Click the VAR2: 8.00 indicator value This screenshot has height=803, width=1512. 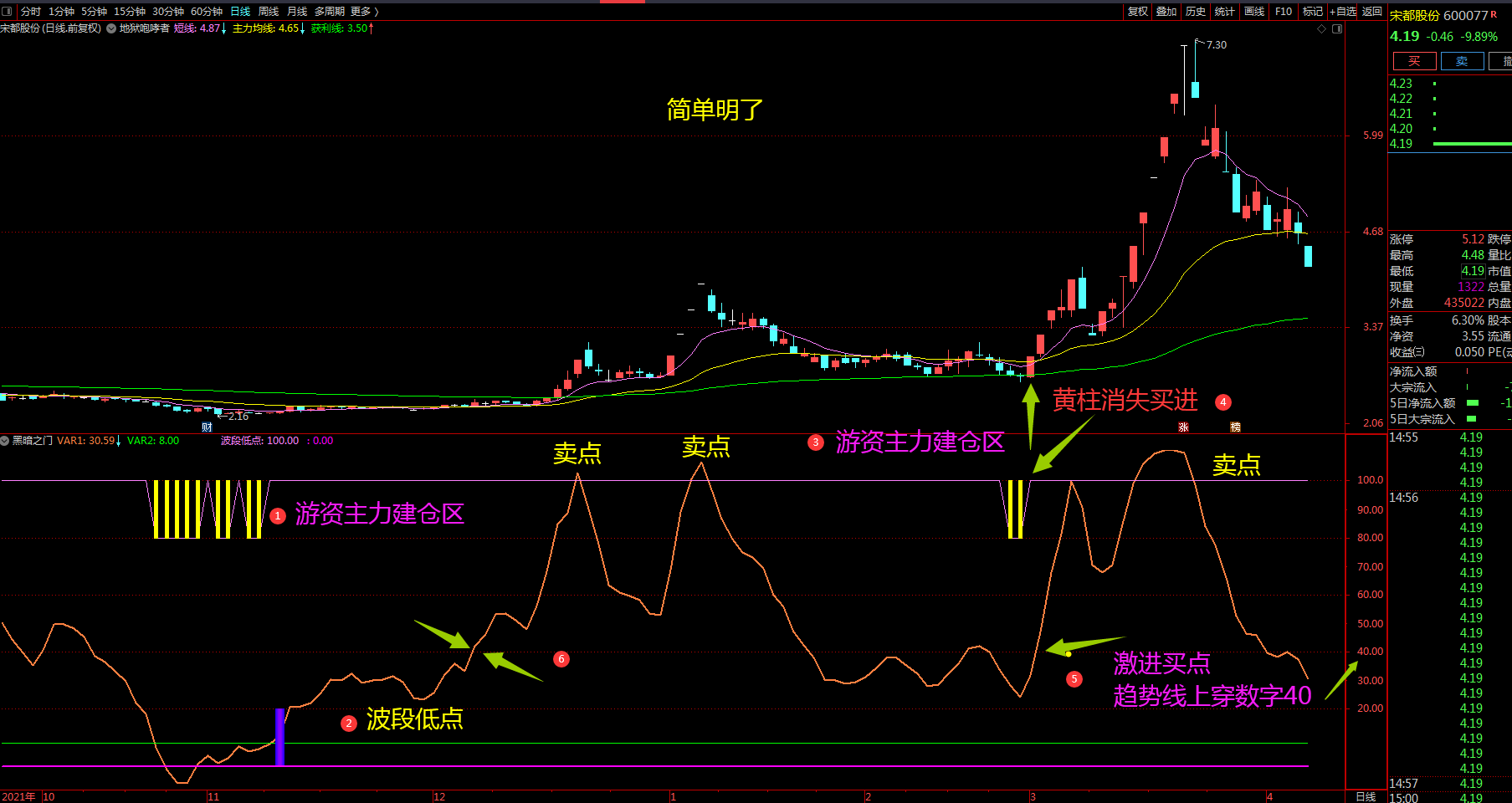pyautogui.click(x=153, y=441)
